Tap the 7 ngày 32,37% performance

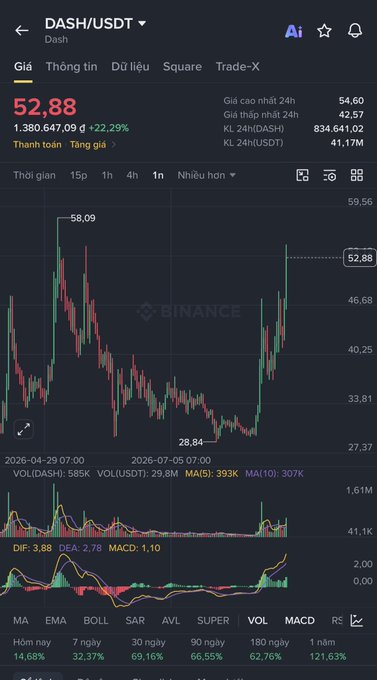pos(89,649)
